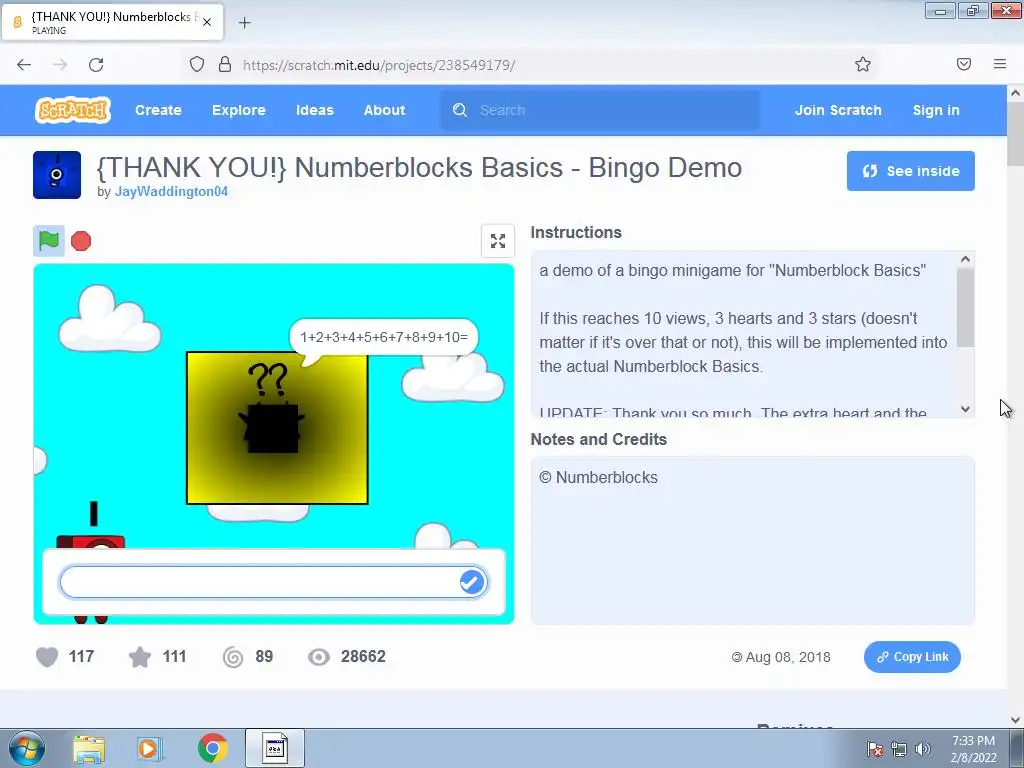Click the Scratch search field
The image size is (1024, 768).
(x=600, y=110)
